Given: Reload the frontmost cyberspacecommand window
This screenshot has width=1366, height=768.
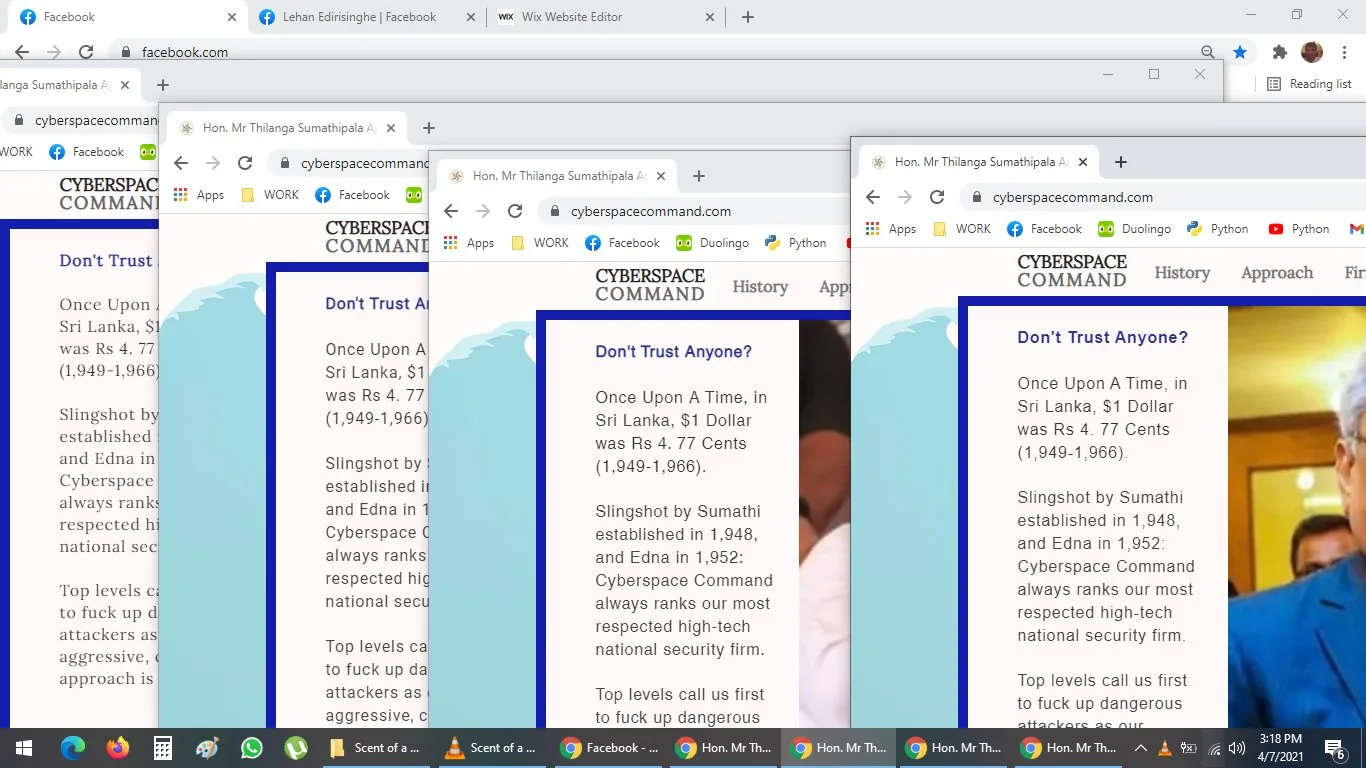Looking at the screenshot, I should [937, 197].
